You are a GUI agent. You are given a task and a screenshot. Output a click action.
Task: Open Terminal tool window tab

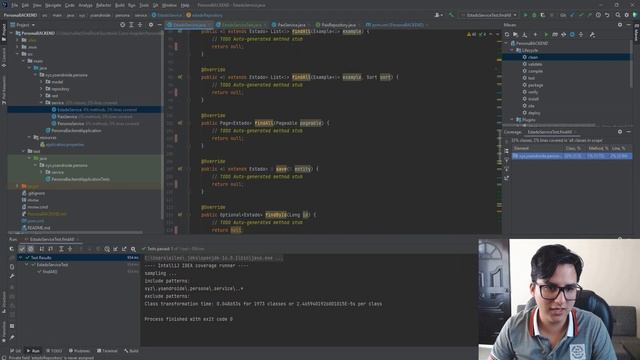107,351
